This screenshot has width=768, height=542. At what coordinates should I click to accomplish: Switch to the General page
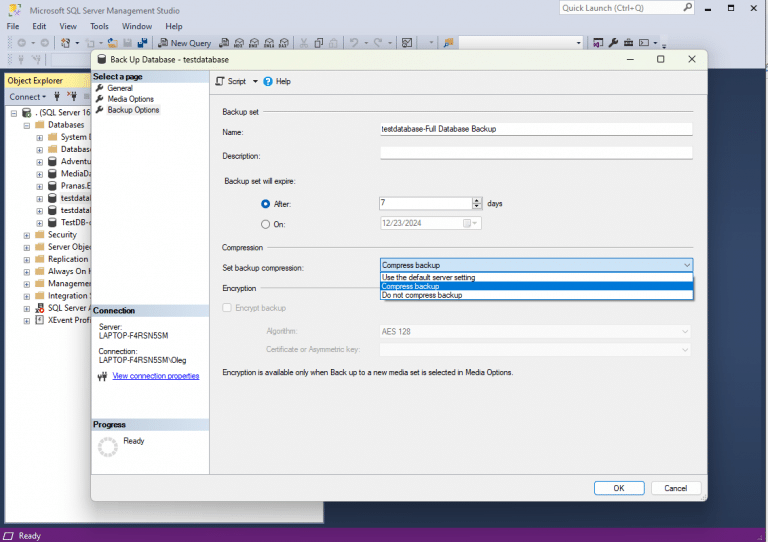click(120, 88)
